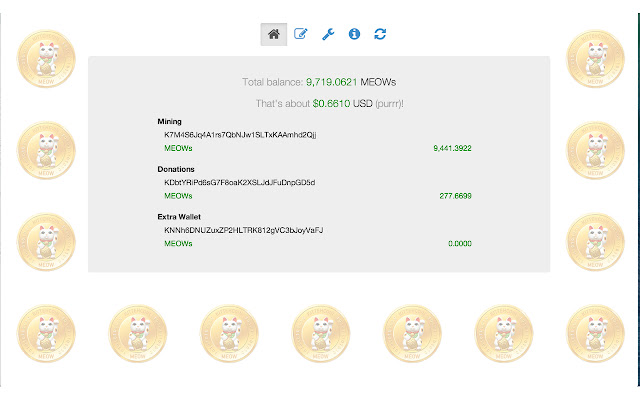Click the Donations balance 277.6699
The width and height of the screenshot is (640, 400).
456,196
